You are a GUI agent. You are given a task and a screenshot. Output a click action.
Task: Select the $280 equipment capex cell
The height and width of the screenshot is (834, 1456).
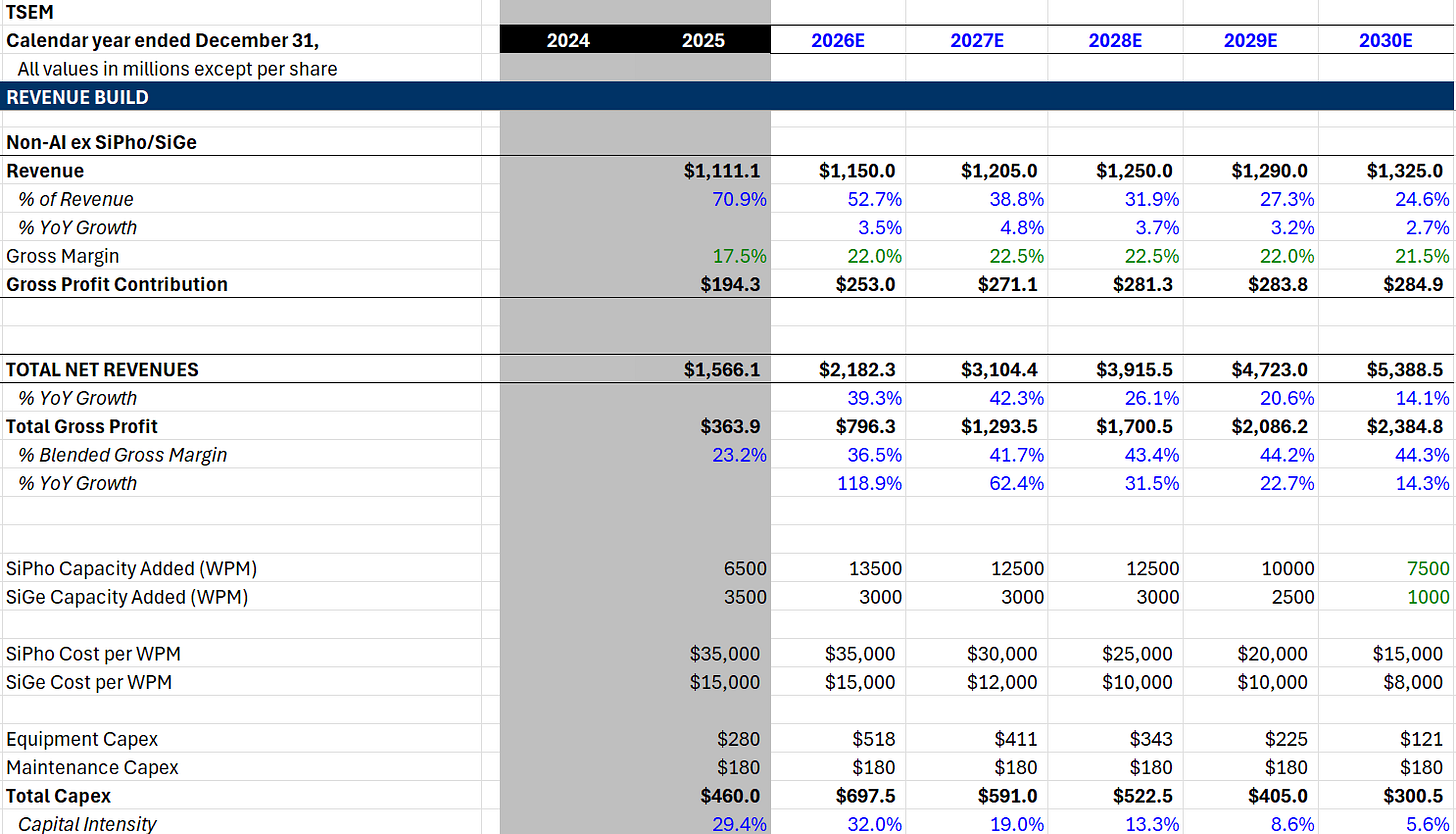click(x=739, y=739)
